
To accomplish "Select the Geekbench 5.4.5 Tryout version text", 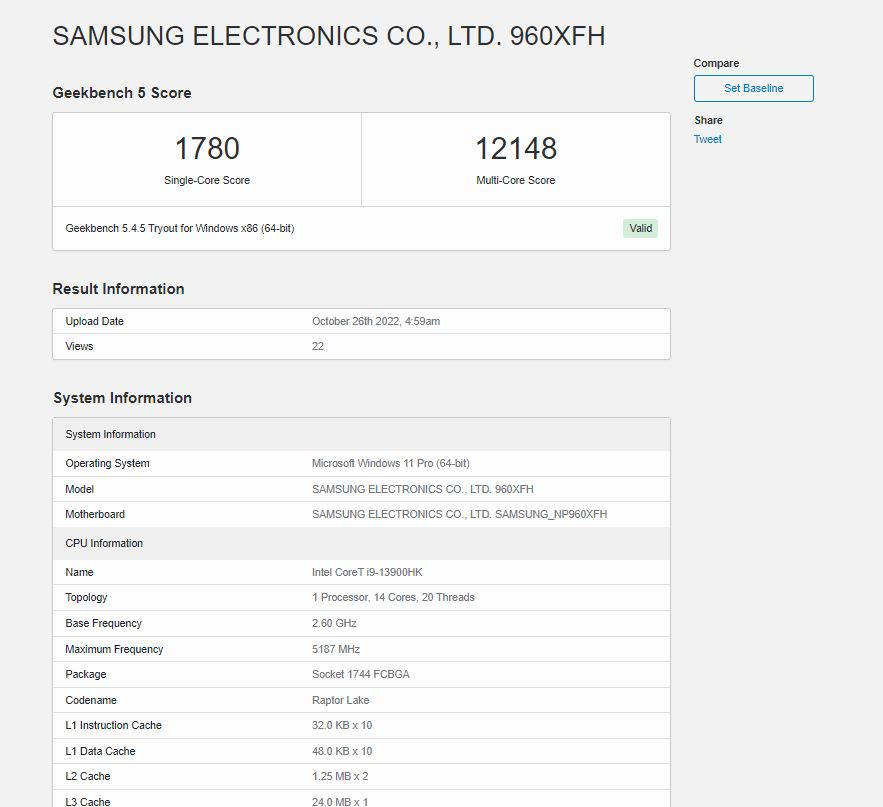I will 180,228.
